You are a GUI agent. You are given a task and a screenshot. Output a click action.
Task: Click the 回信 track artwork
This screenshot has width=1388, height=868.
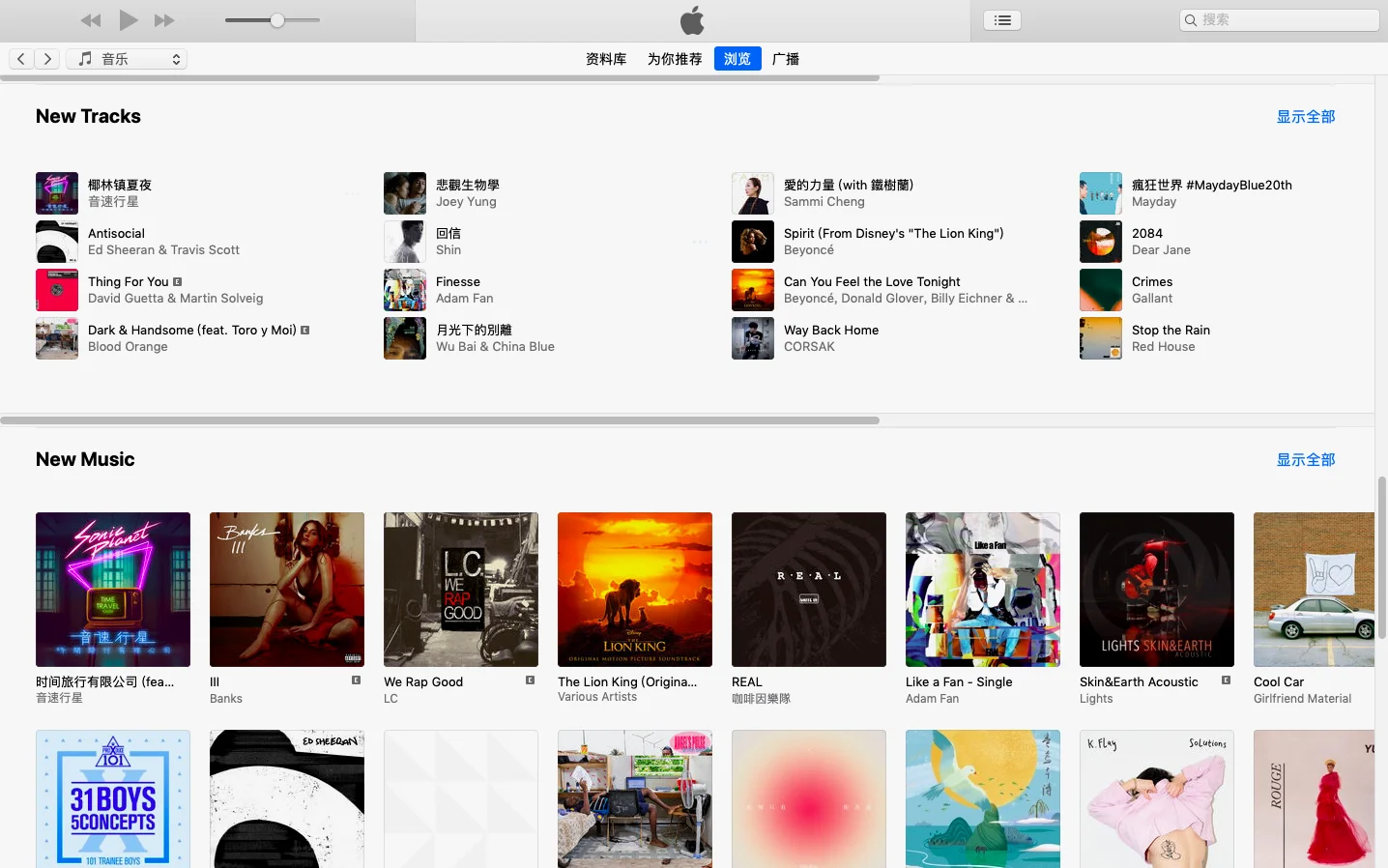405,242
